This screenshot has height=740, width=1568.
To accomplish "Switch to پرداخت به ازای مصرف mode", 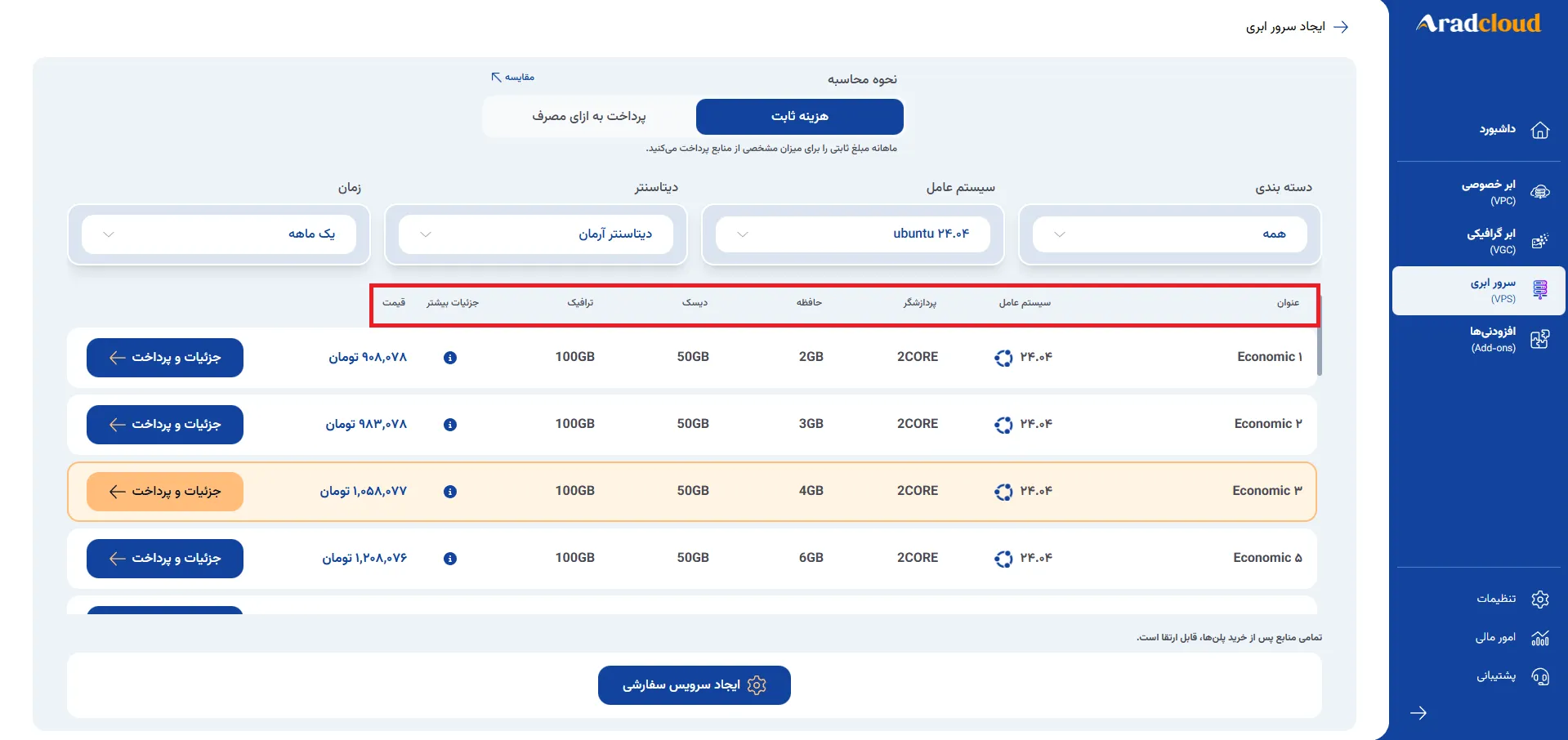I will (x=589, y=117).
